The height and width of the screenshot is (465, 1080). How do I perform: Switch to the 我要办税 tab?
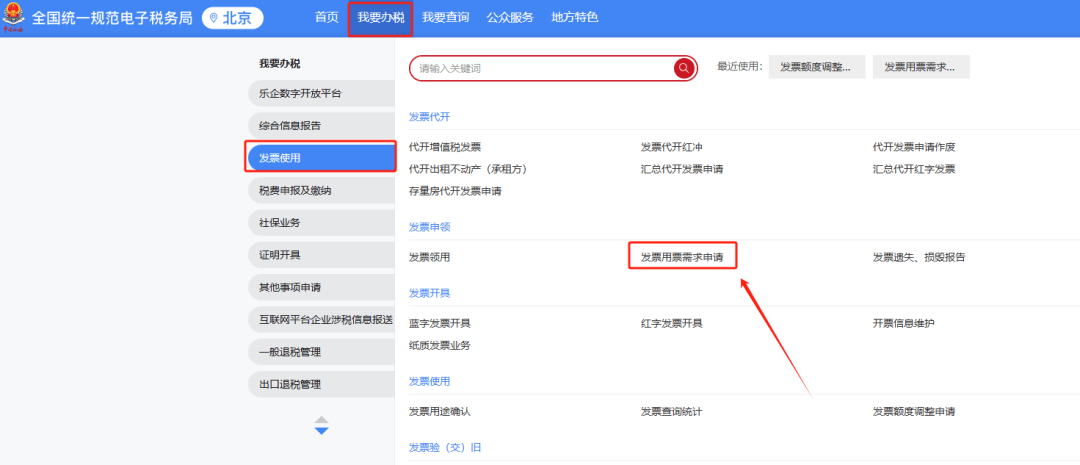point(380,18)
